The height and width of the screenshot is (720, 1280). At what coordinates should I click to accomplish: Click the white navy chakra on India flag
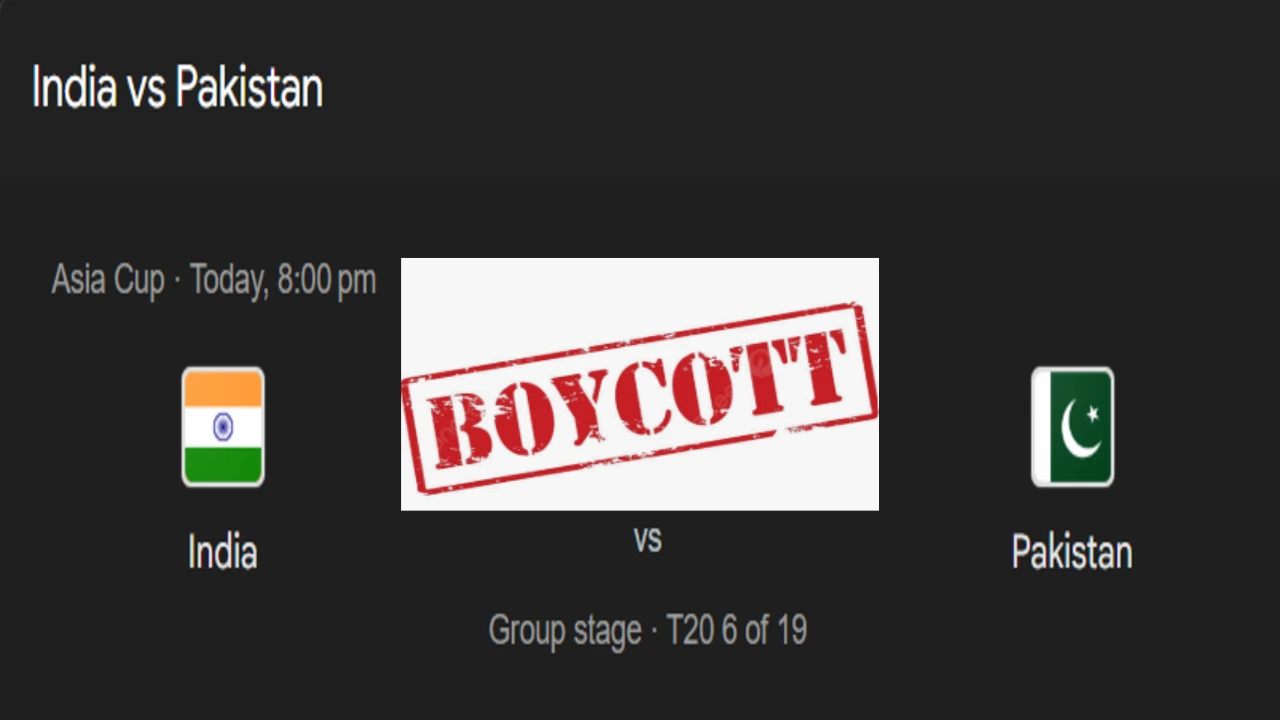222,427
